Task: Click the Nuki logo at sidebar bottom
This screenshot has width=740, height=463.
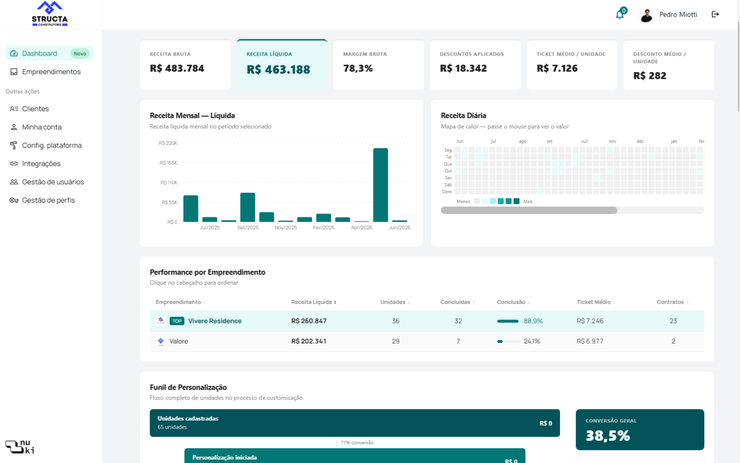Action: point(20,446)
